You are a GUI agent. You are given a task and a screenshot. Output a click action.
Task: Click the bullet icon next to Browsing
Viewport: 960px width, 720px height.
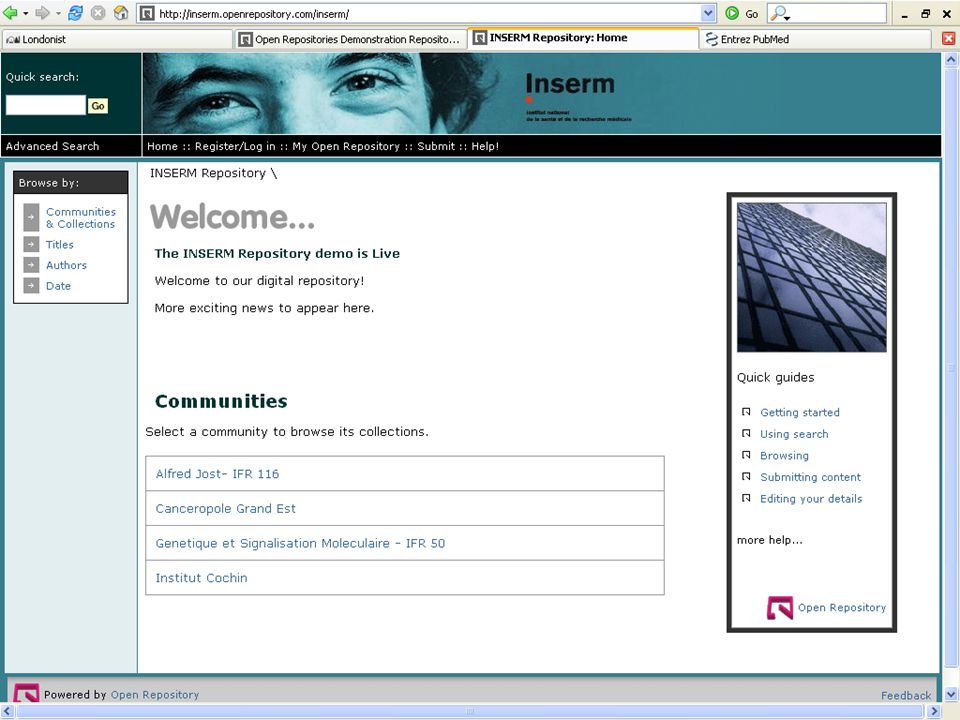click(746, 455)
